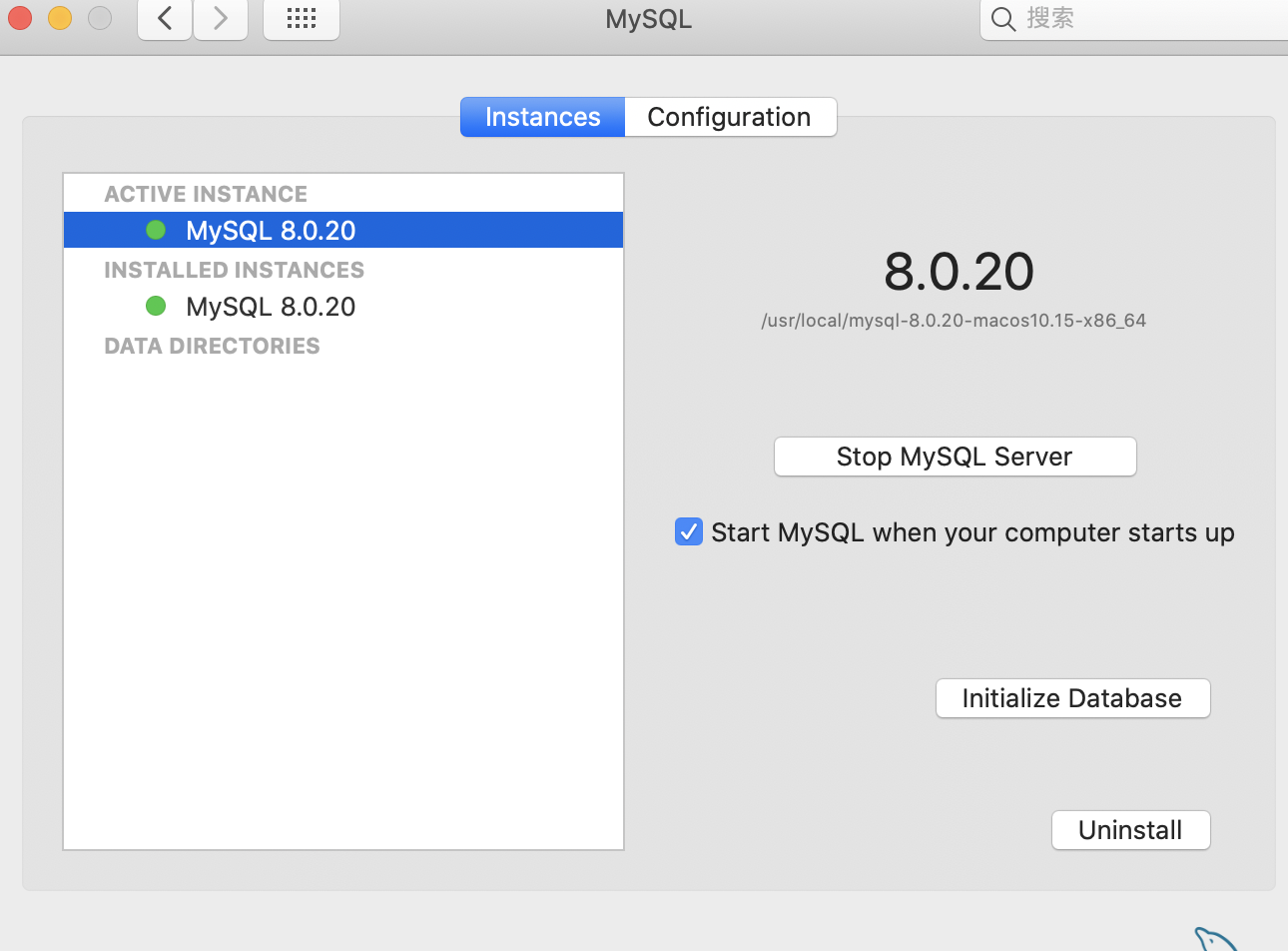Select the /usr/local/mysql-8.0.20 installation path text
The height and width of the screenshot is (951, 1288).
954,320
